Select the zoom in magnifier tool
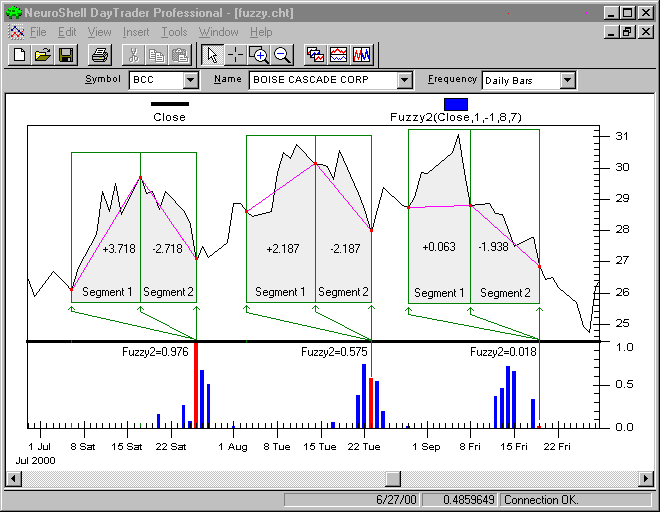This screenshot has height=512, width=660. pos(258,55)
